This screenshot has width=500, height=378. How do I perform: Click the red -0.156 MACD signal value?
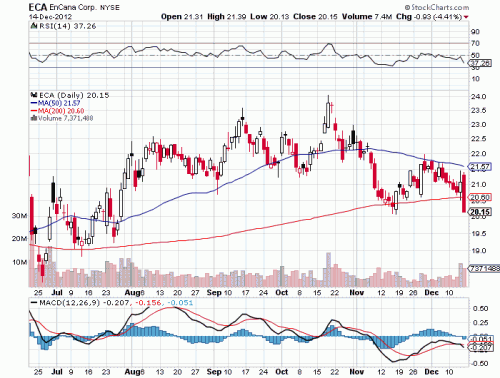click(147, 303)
